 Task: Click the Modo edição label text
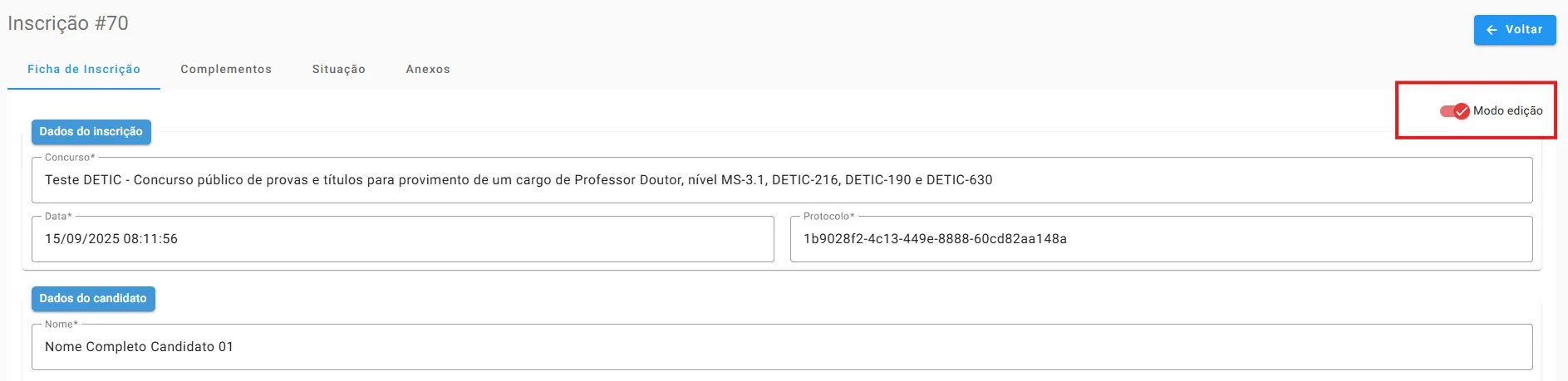(1507, 111)
